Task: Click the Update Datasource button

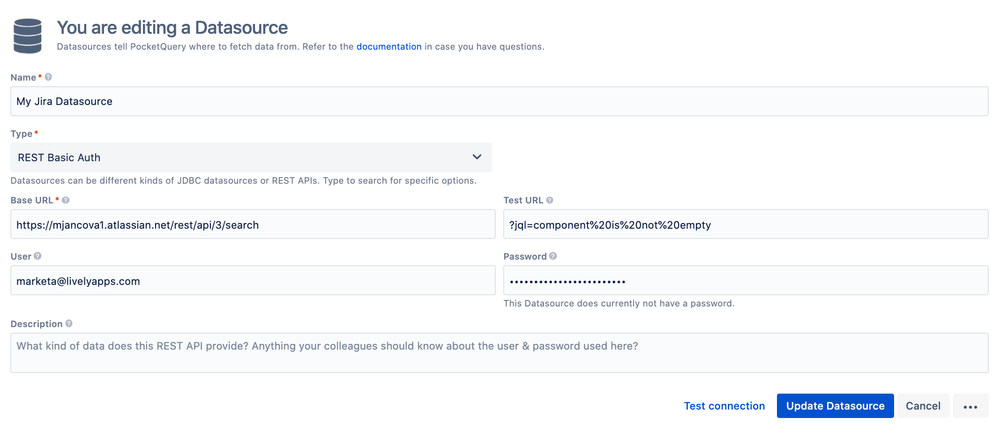Action: tap(835, 406)
